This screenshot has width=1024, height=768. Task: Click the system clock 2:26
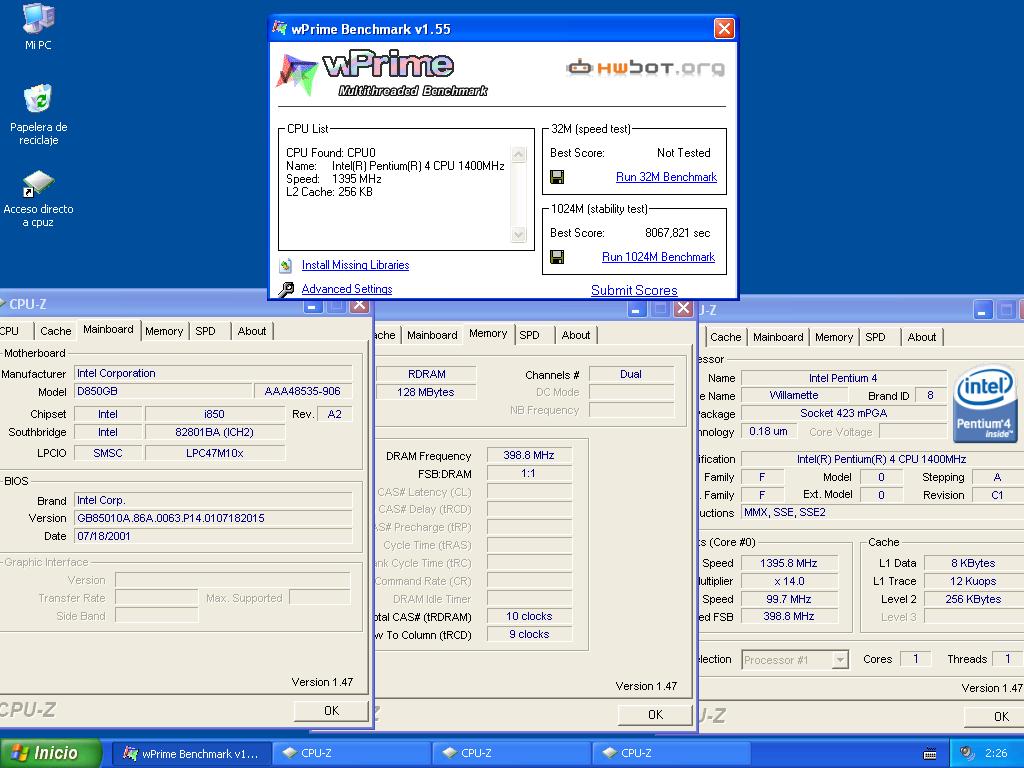point(996,753)
